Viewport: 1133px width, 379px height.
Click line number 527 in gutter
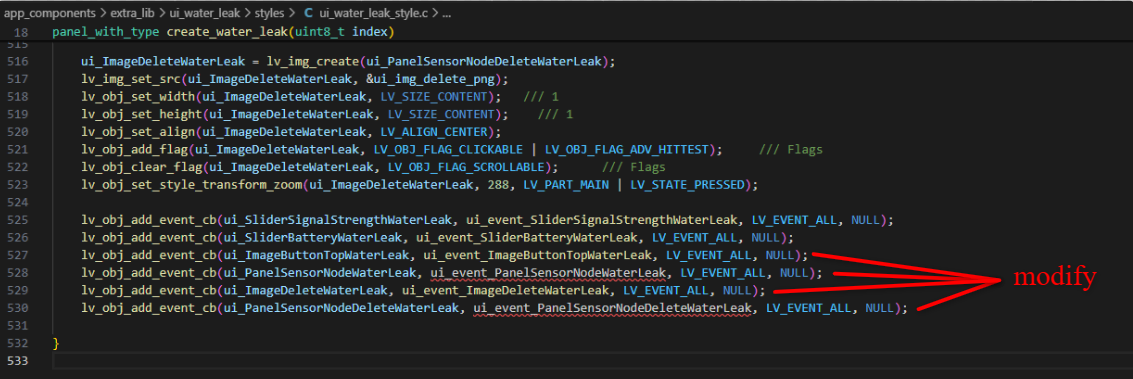[17, 255]
